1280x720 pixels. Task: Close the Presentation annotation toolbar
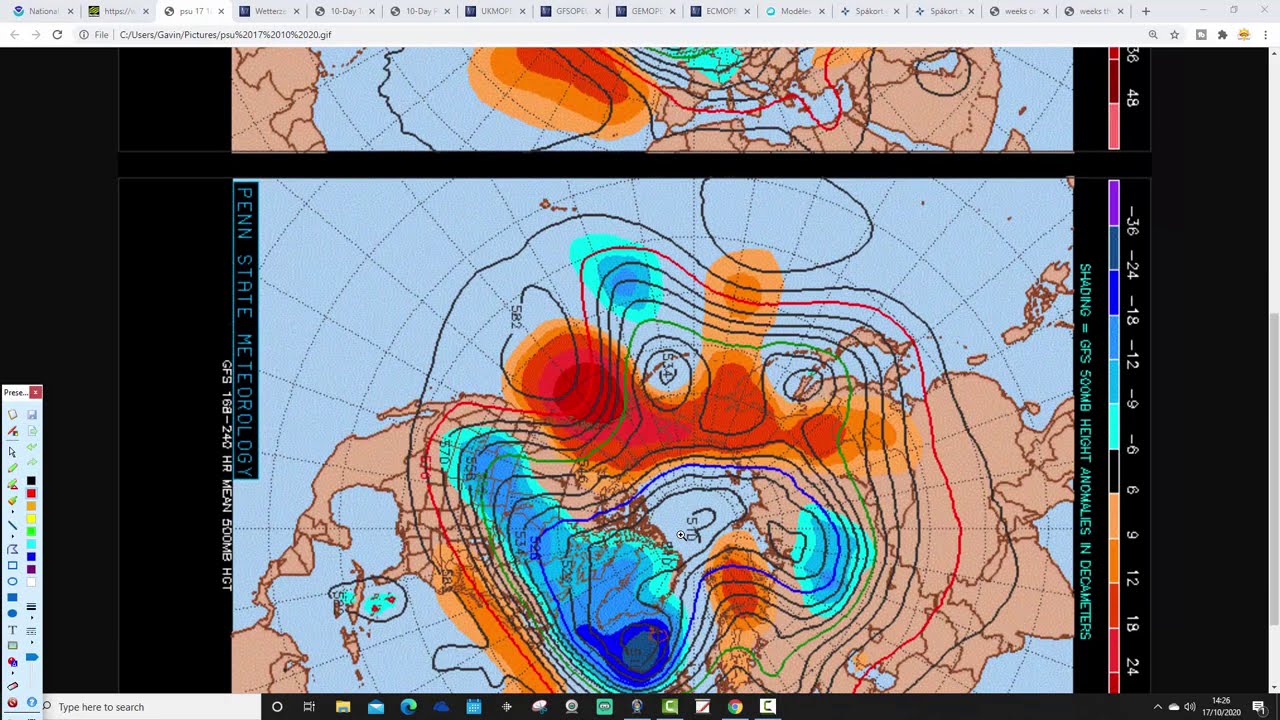tap(35, 392)
